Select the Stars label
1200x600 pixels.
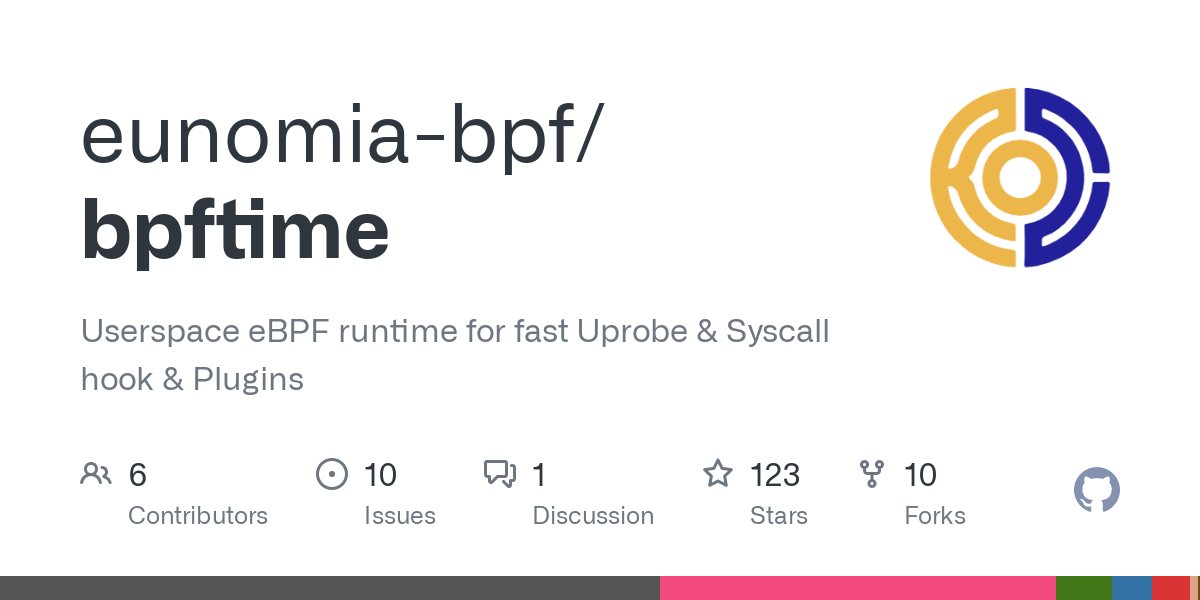tap(779, 516)
